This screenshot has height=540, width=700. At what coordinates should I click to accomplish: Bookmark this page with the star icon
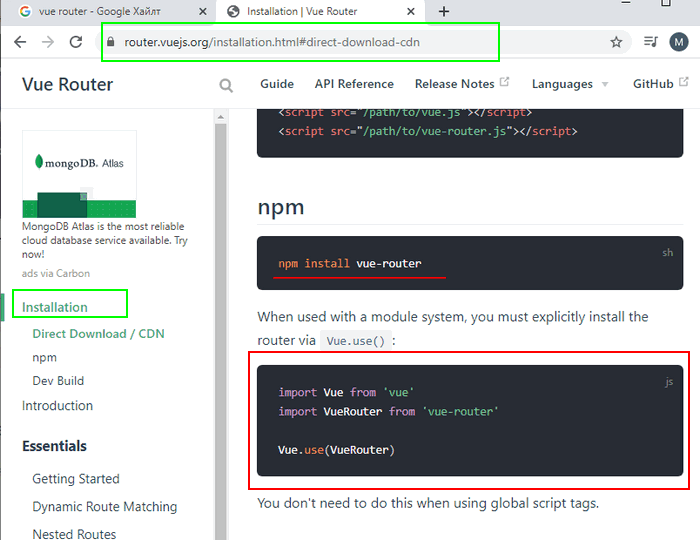point(616,42)
